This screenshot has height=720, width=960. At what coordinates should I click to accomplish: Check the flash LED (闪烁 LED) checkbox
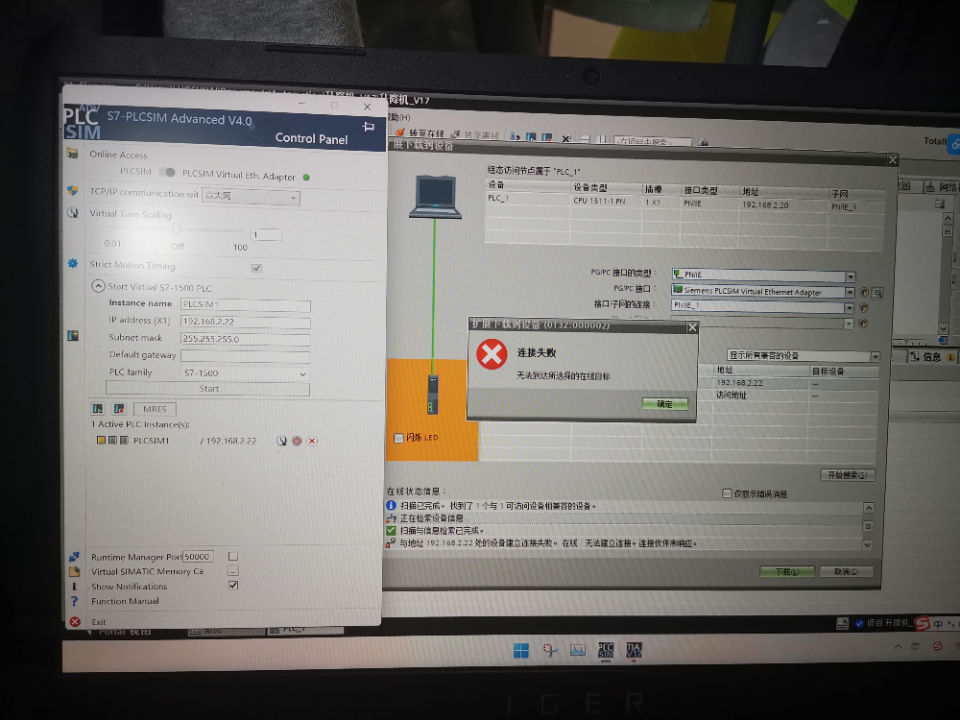pos(399,438)
